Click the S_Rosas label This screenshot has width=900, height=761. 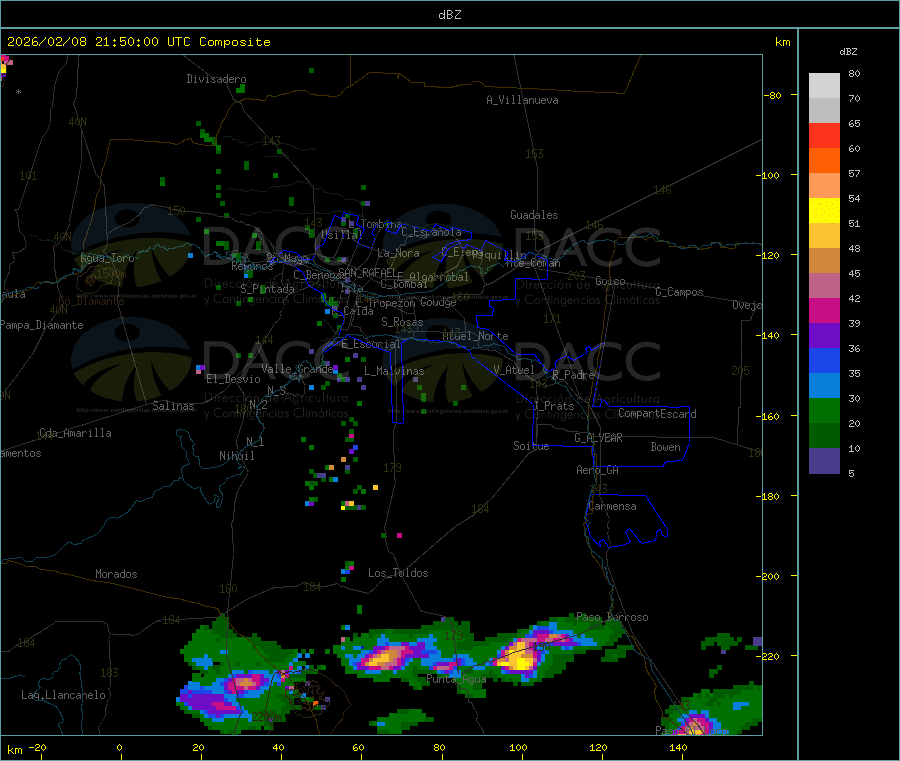point(402,322)
